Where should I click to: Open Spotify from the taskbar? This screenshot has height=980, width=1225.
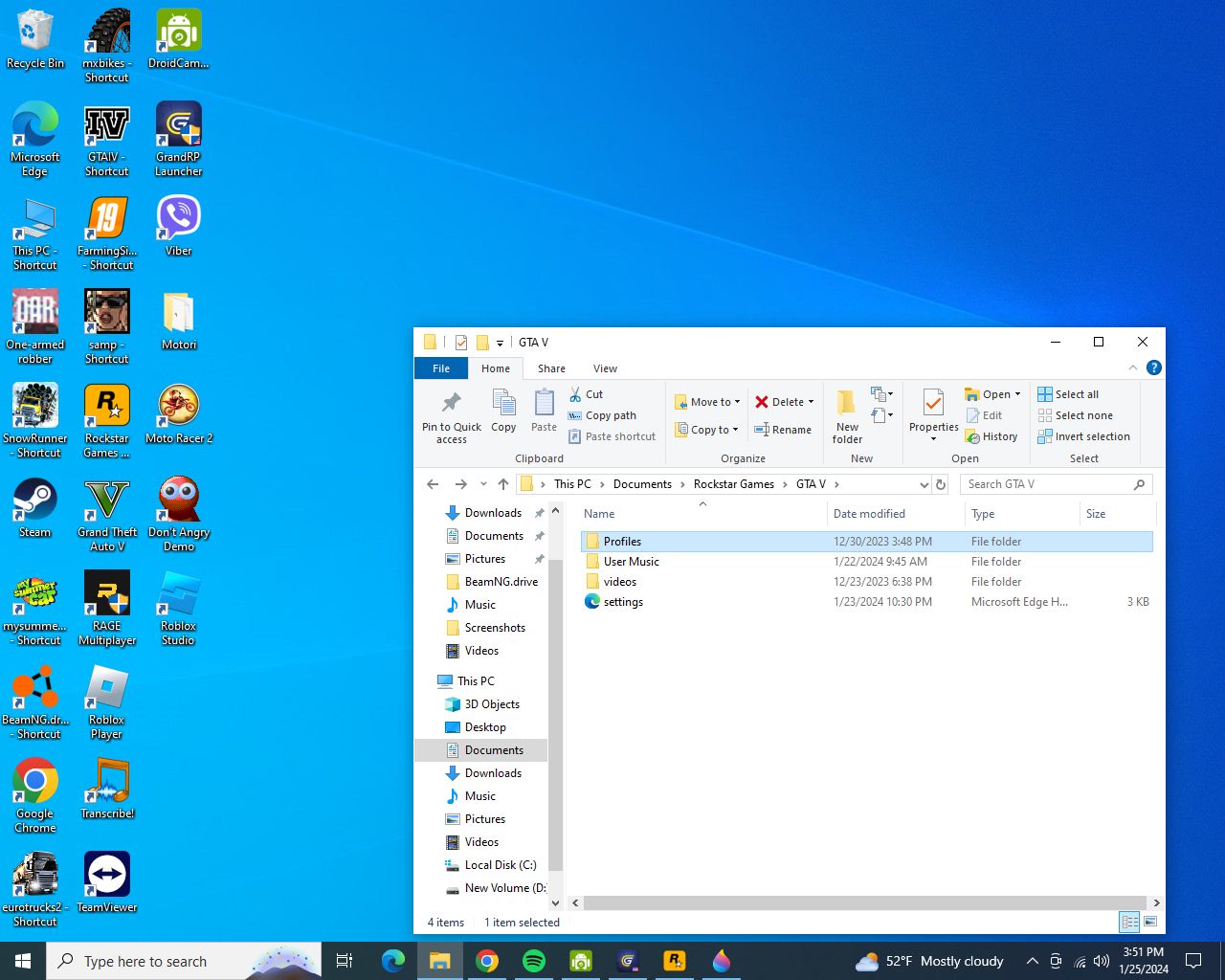click(x=534, y=961)
